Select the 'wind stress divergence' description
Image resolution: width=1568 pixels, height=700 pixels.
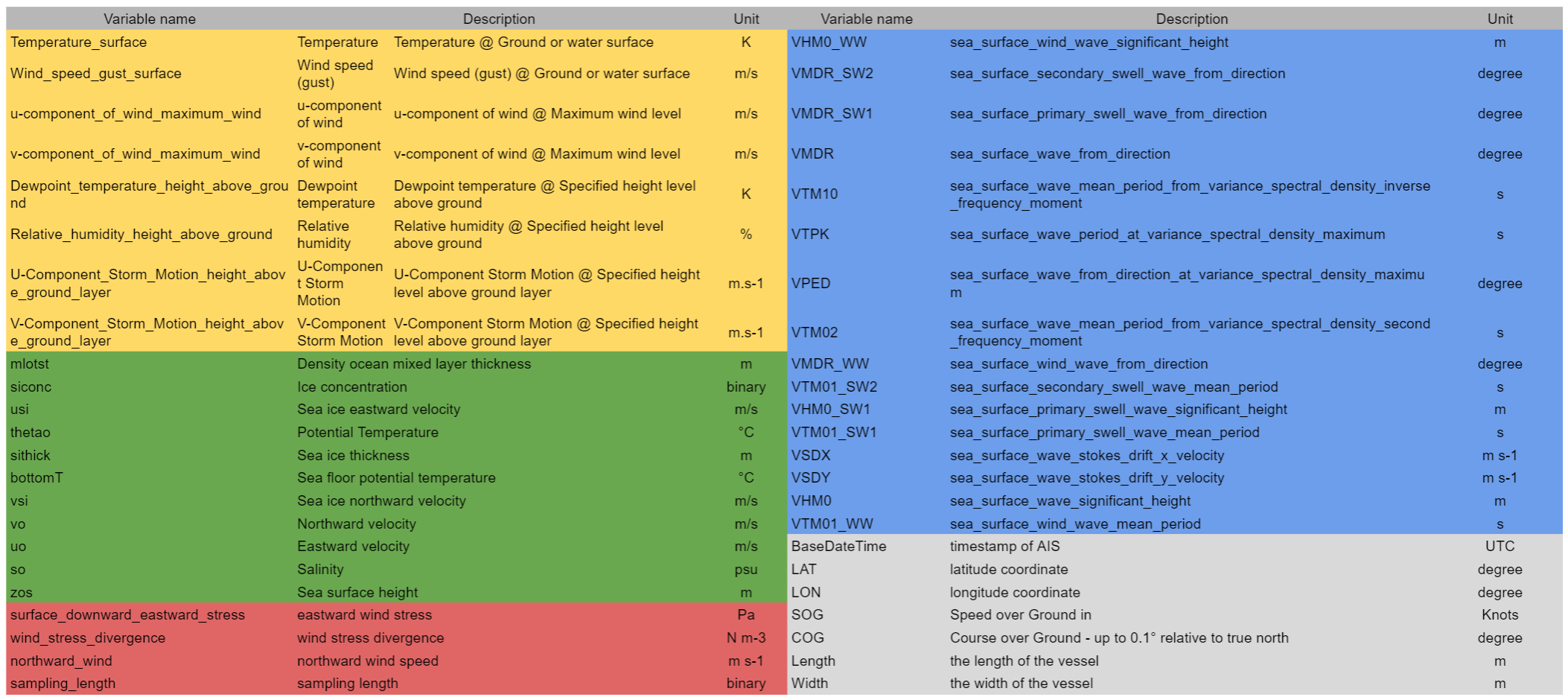pos(370,638)
